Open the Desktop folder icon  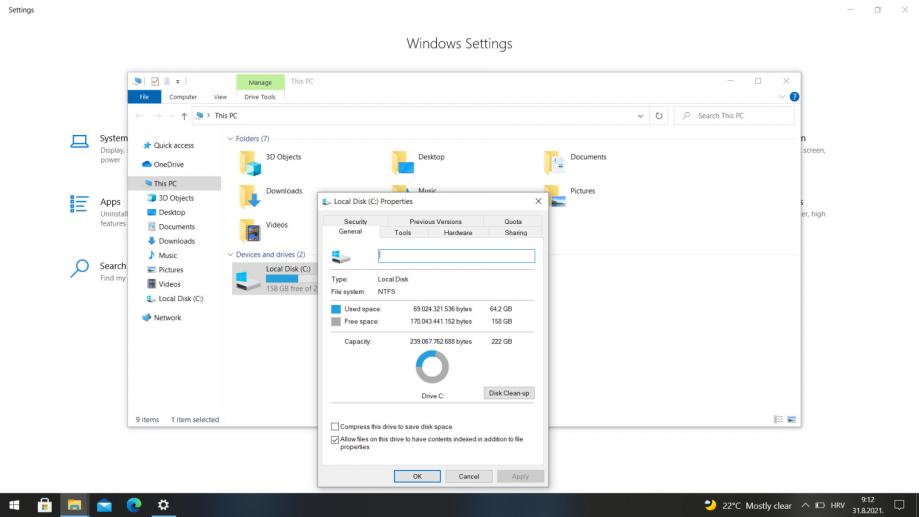click(403, 162)
